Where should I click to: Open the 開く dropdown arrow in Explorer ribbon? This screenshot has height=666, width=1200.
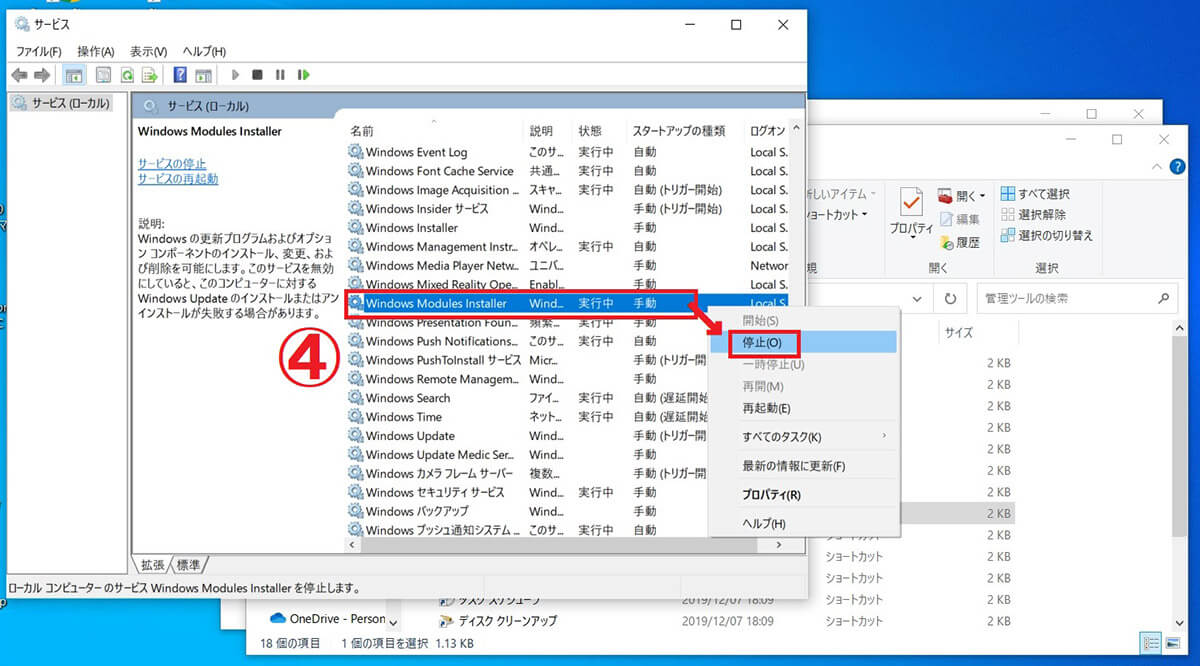point(982,195)
